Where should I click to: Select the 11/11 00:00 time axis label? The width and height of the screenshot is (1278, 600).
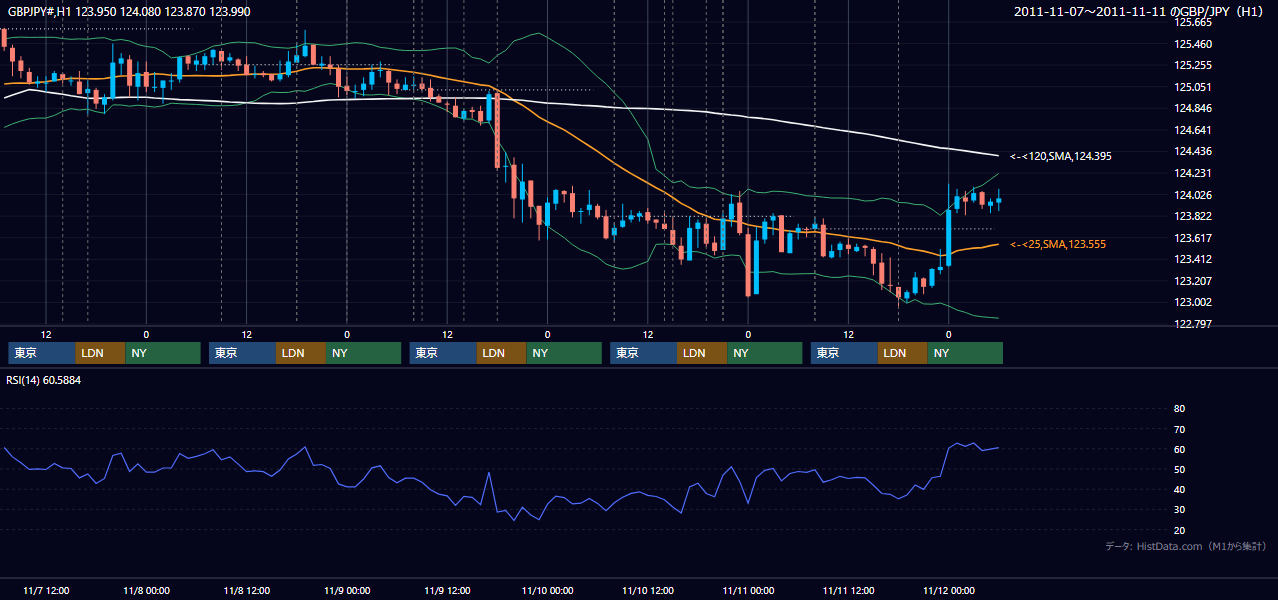tap(748, 590)
